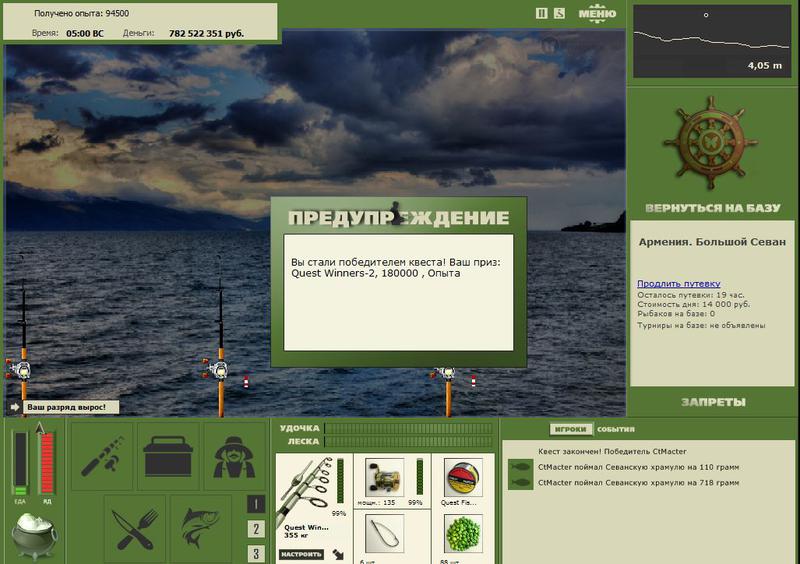Click the Quest Fla... line spool
The height and width of the screenshot is (564, 800).
[463, 477]
